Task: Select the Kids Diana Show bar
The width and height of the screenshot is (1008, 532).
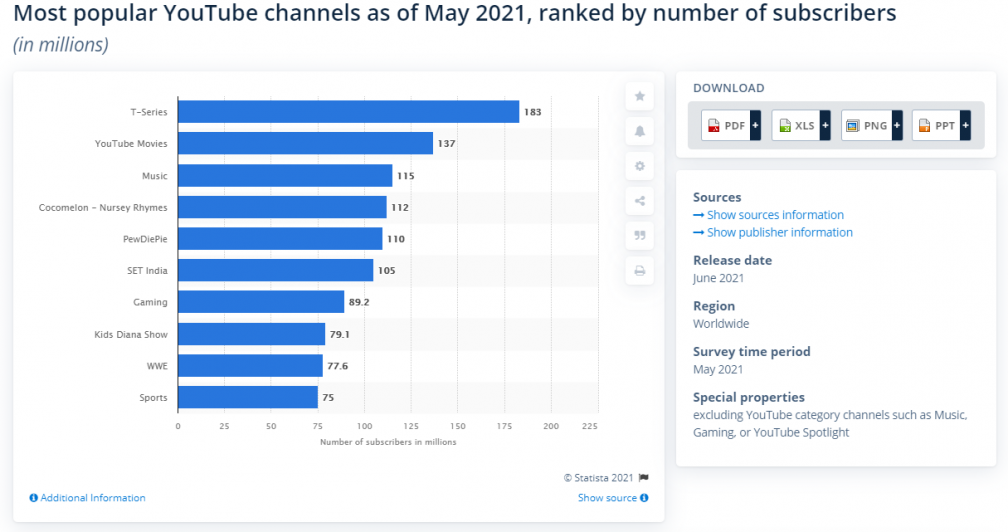Action: coord(251,334)
